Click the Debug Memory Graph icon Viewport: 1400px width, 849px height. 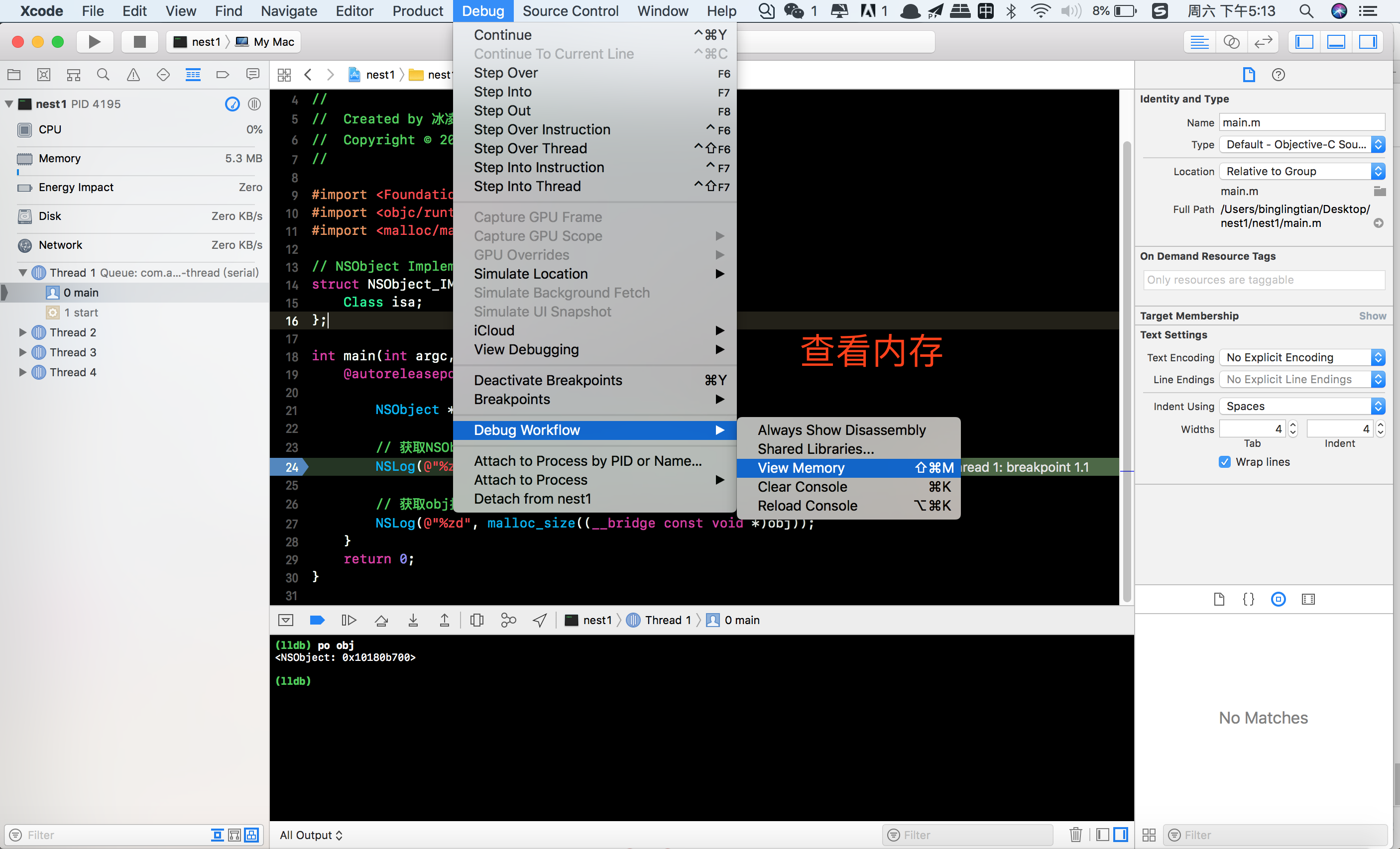tap(508, 620)
